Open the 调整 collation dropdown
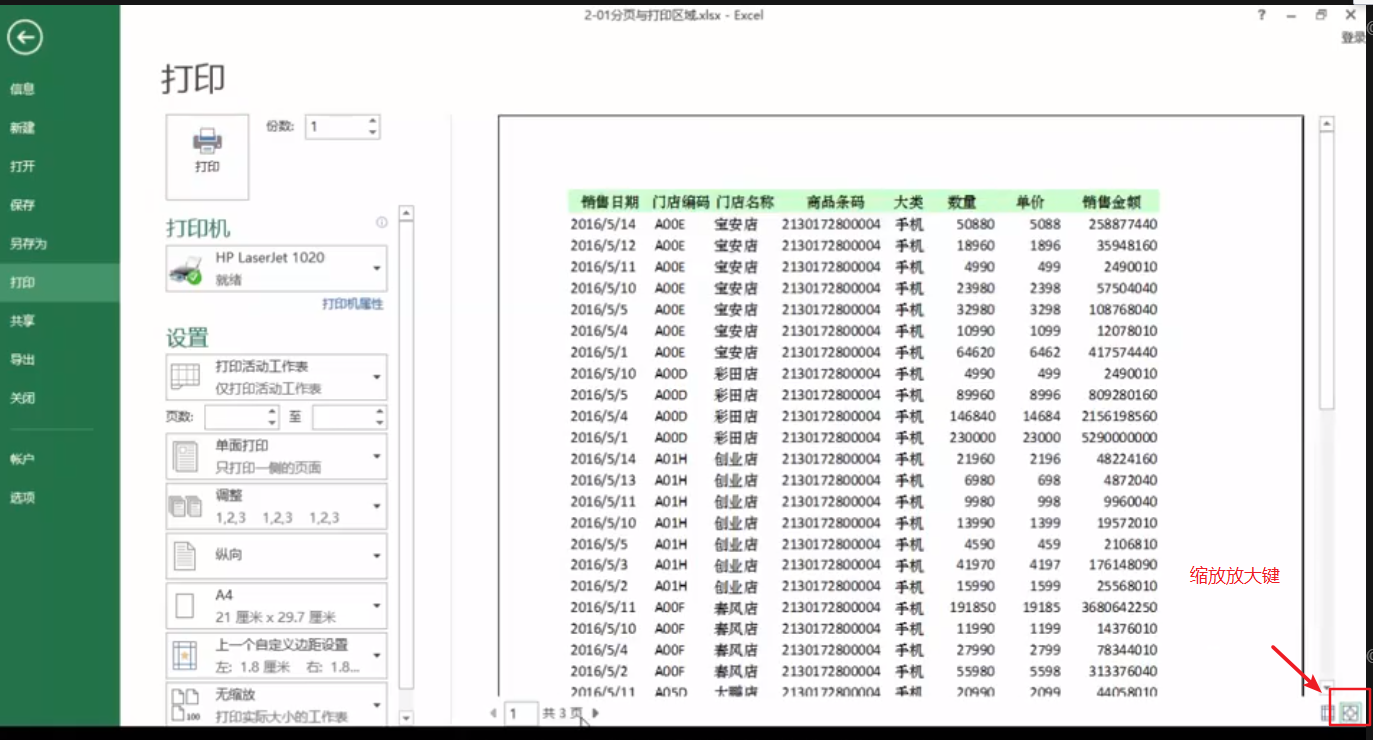The width and height of the screenshot is (1373, 740). [276, 506]
